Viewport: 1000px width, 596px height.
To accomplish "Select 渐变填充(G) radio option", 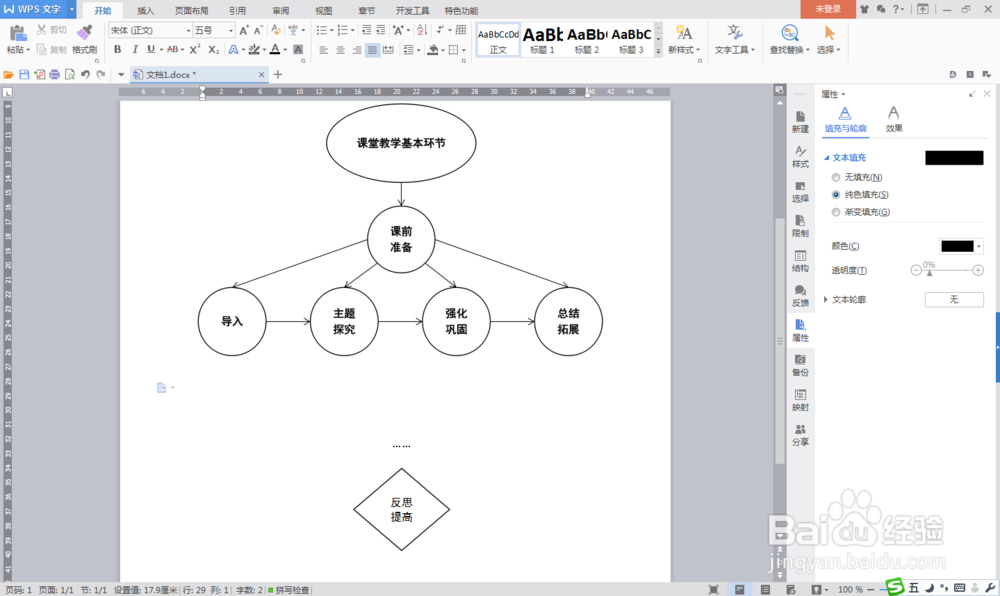I will 860,212.
